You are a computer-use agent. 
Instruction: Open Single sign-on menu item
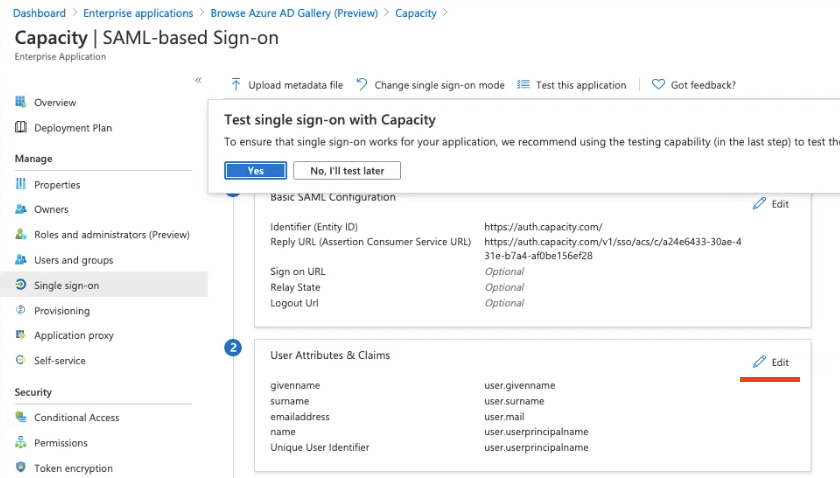point(66,286)
